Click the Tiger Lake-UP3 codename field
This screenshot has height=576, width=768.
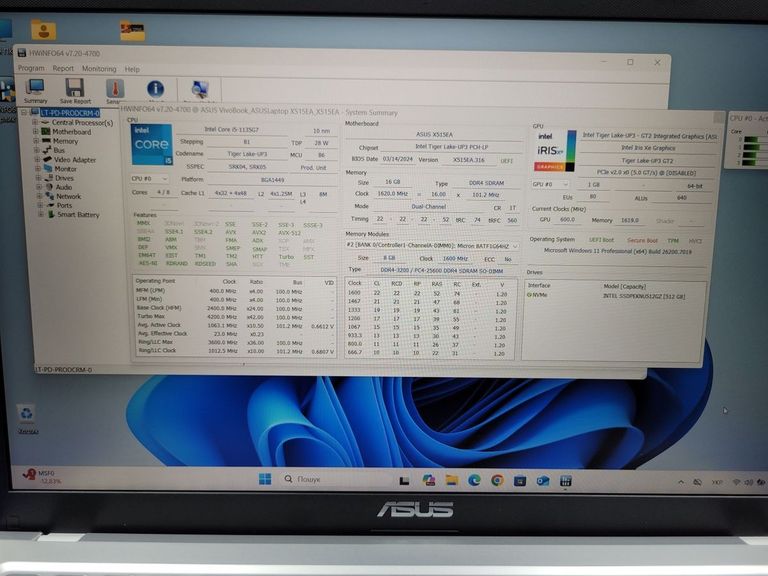point(247,154)
